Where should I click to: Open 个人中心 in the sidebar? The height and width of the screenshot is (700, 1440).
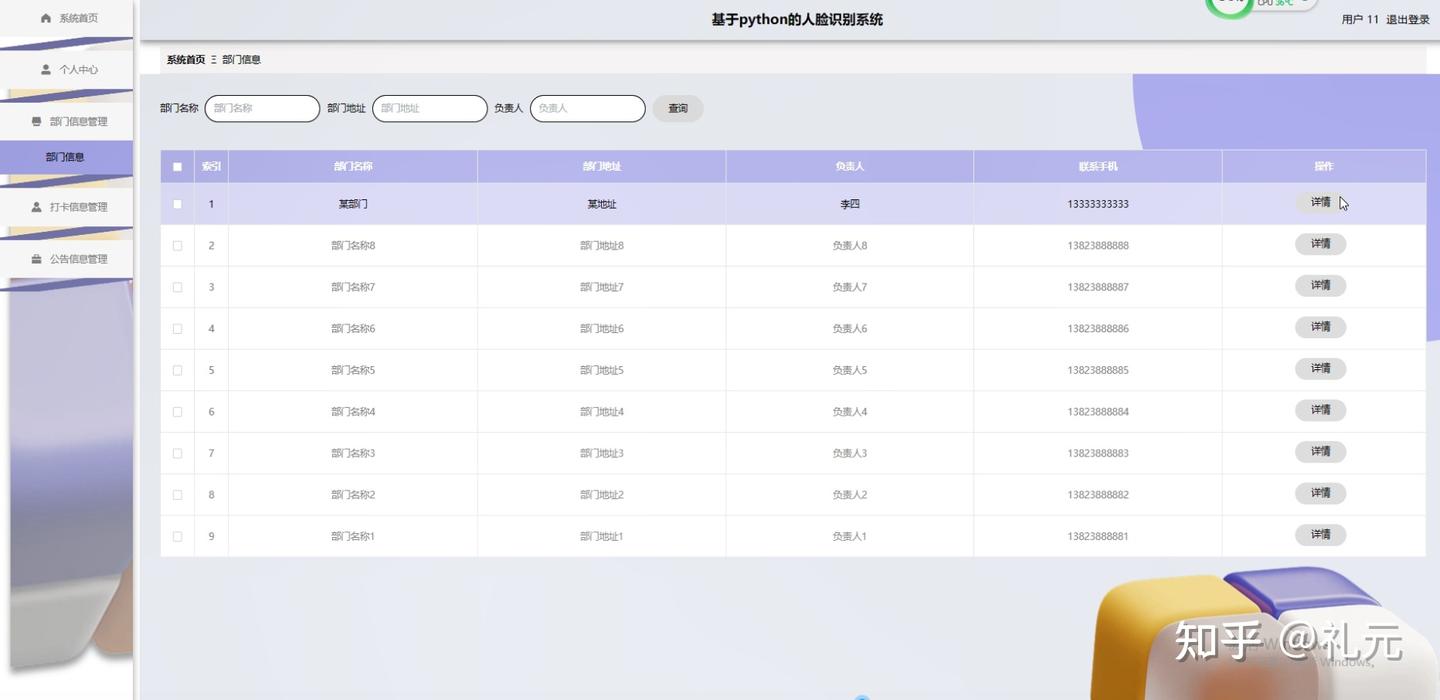pyautogui.click(x=66, y=70)
